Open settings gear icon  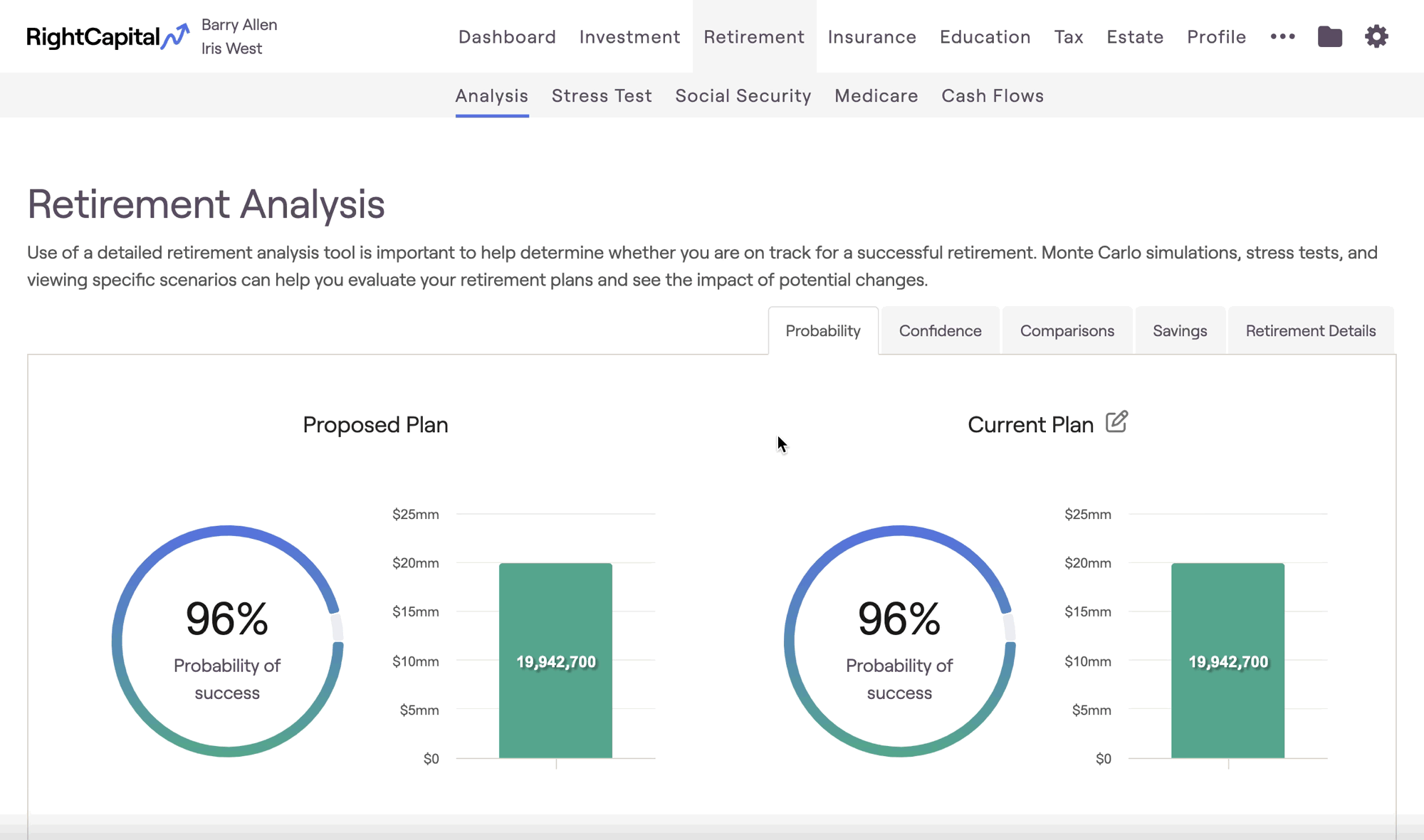coord(1376,36)
